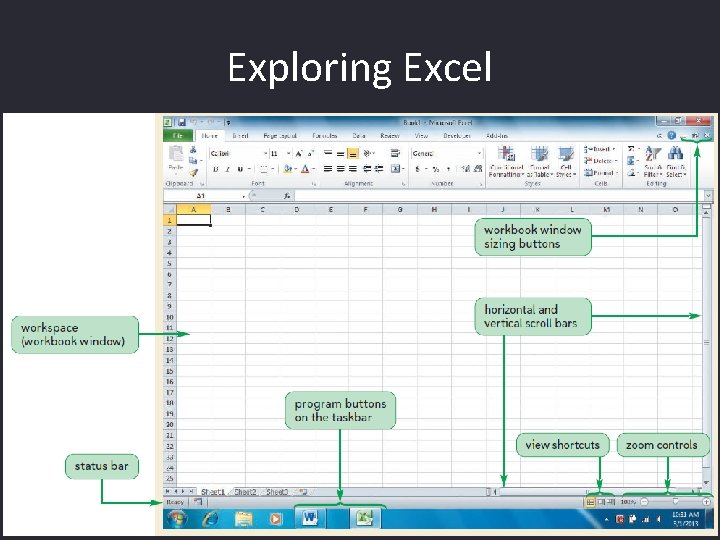Open the General number format dropdown

[x=479, y=153]
